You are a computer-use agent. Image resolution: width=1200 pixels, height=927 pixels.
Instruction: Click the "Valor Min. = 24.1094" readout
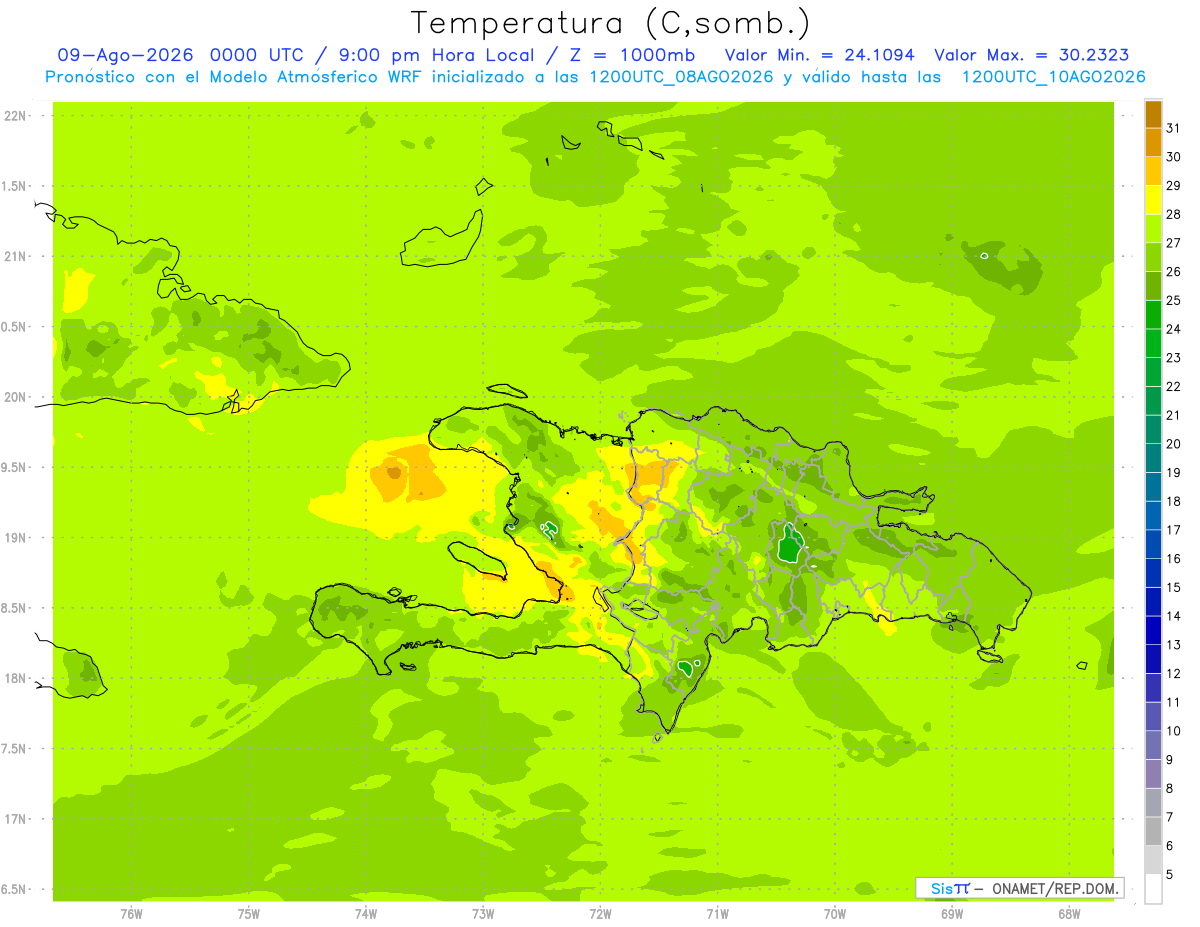(x=818, y=55)
